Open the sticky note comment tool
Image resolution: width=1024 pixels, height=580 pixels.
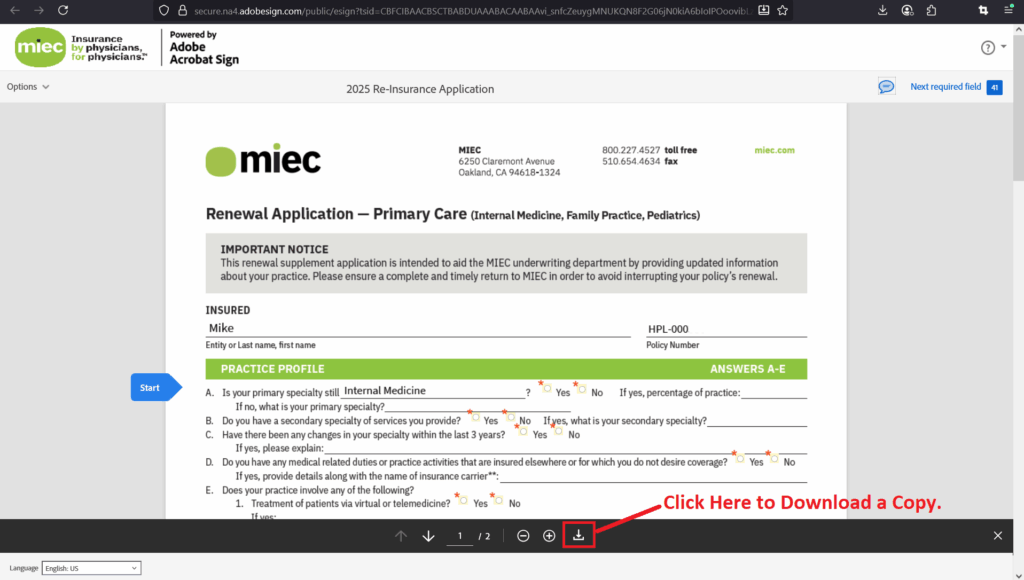pyautogui.click(x=886, y=86)
